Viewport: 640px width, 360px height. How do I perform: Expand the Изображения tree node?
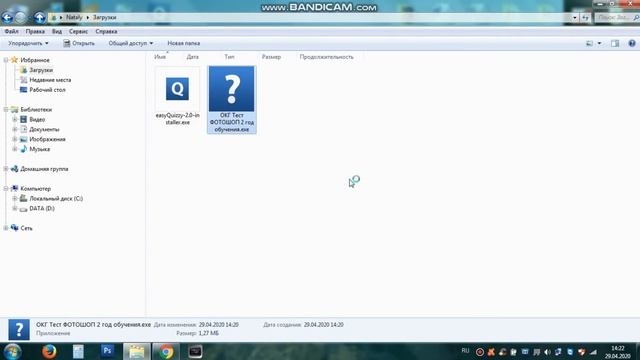tap(15, 139)
